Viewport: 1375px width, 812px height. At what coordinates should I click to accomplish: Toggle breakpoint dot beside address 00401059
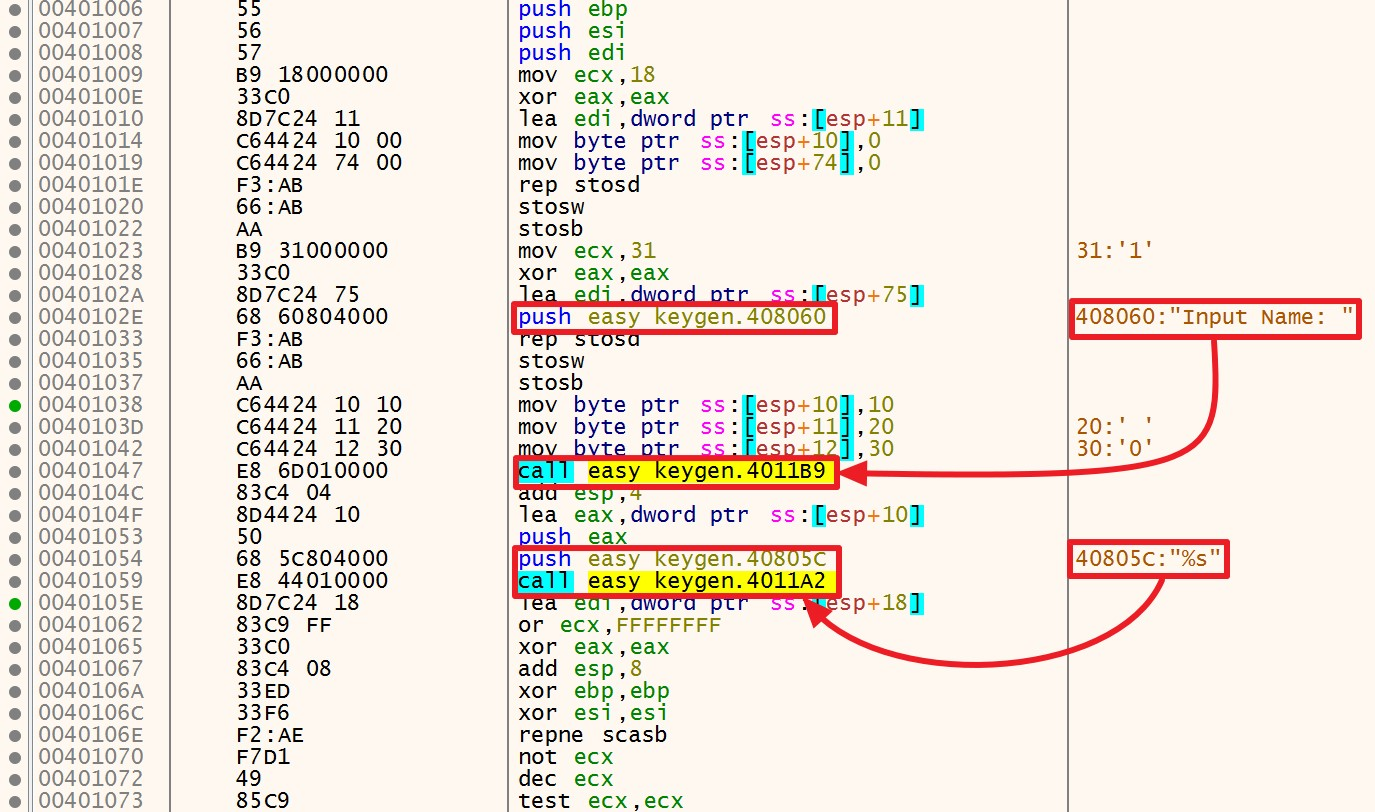[x=14, y=581]
